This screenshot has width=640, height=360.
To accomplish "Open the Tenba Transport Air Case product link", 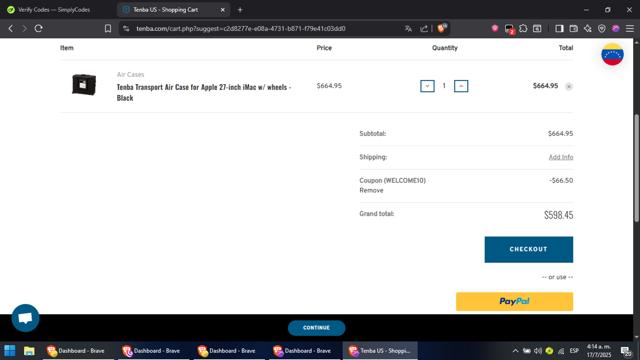I will [204, 92].
